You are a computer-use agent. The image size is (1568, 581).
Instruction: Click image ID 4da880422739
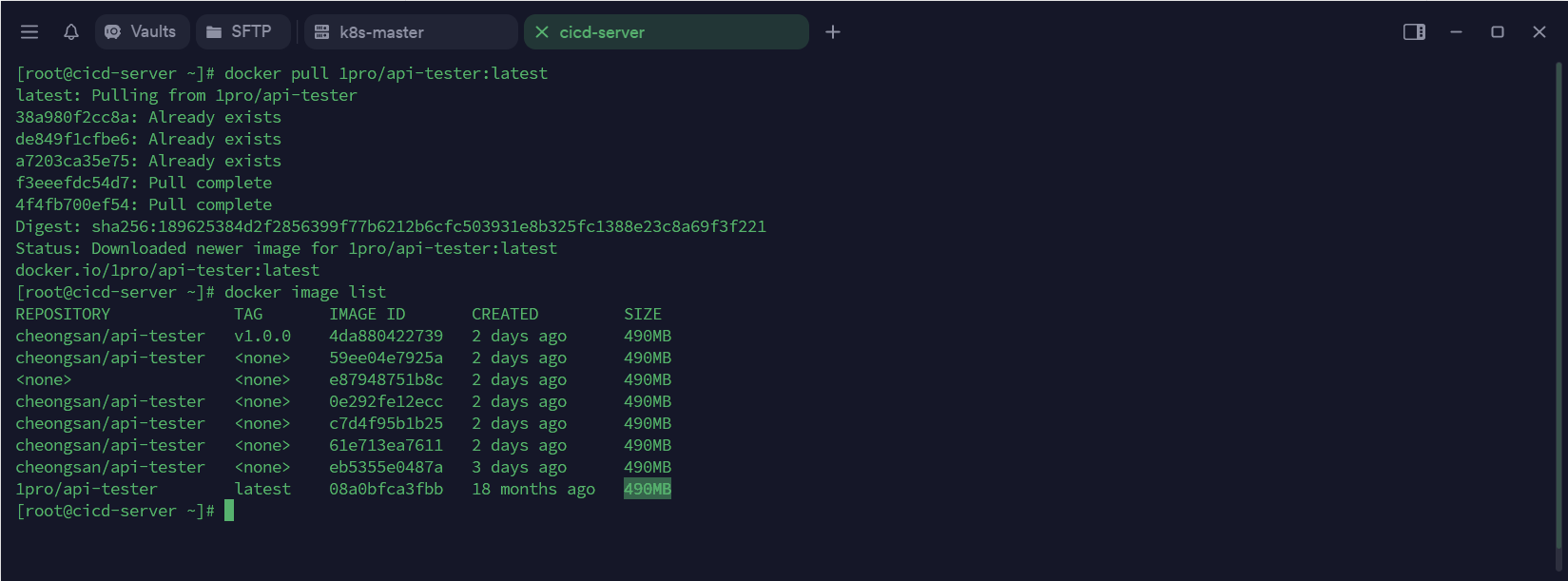[386, 337]
